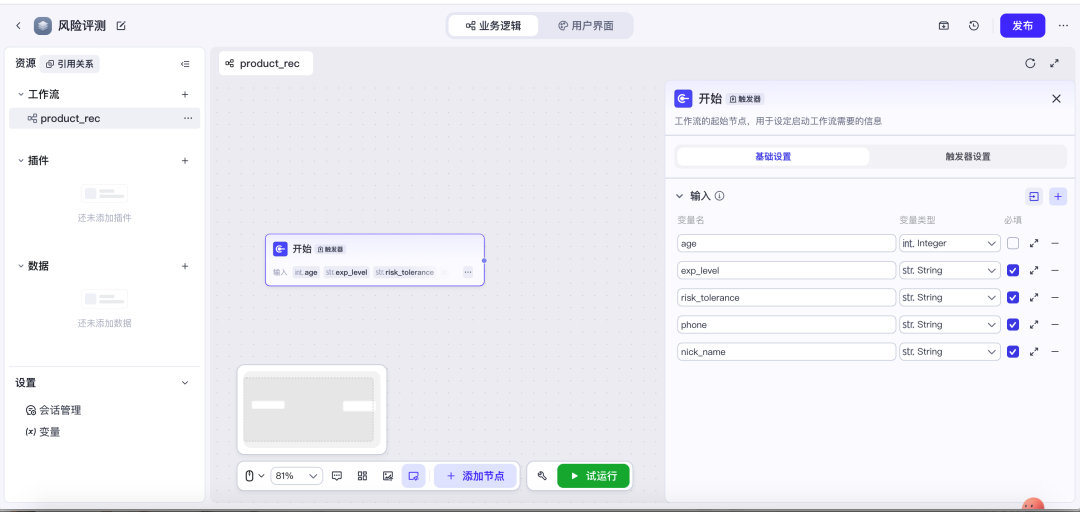The width and height of the screenshot is (1080, 512).
Task: Click the 风险评测 app logo icon
Action: [x=43, y=26]
